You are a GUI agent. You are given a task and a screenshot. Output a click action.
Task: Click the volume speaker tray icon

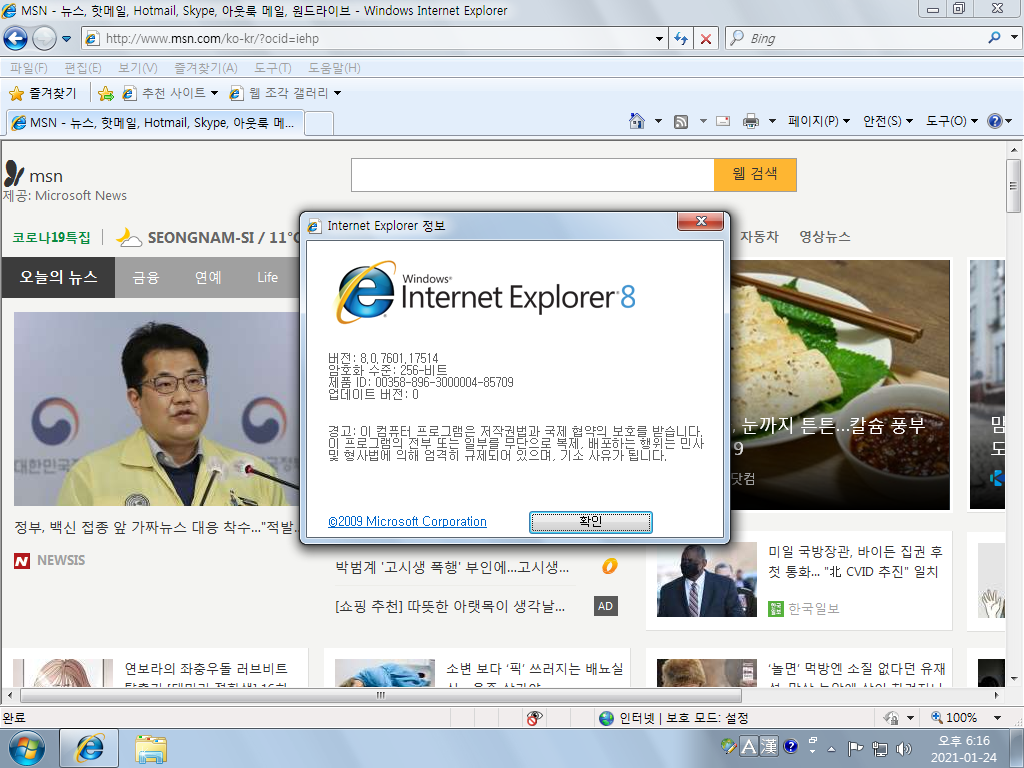(904, 748)
